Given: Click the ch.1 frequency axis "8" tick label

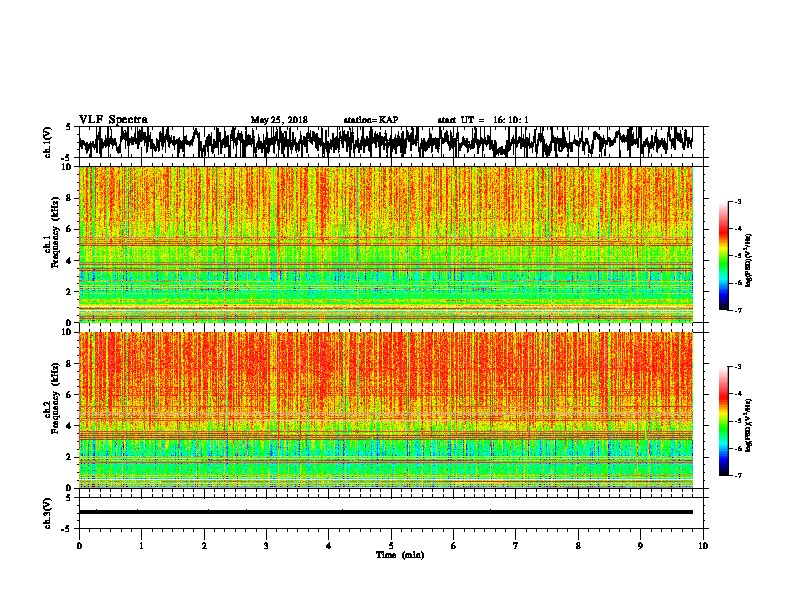Looking at the screenshot, I should (70, 198).
